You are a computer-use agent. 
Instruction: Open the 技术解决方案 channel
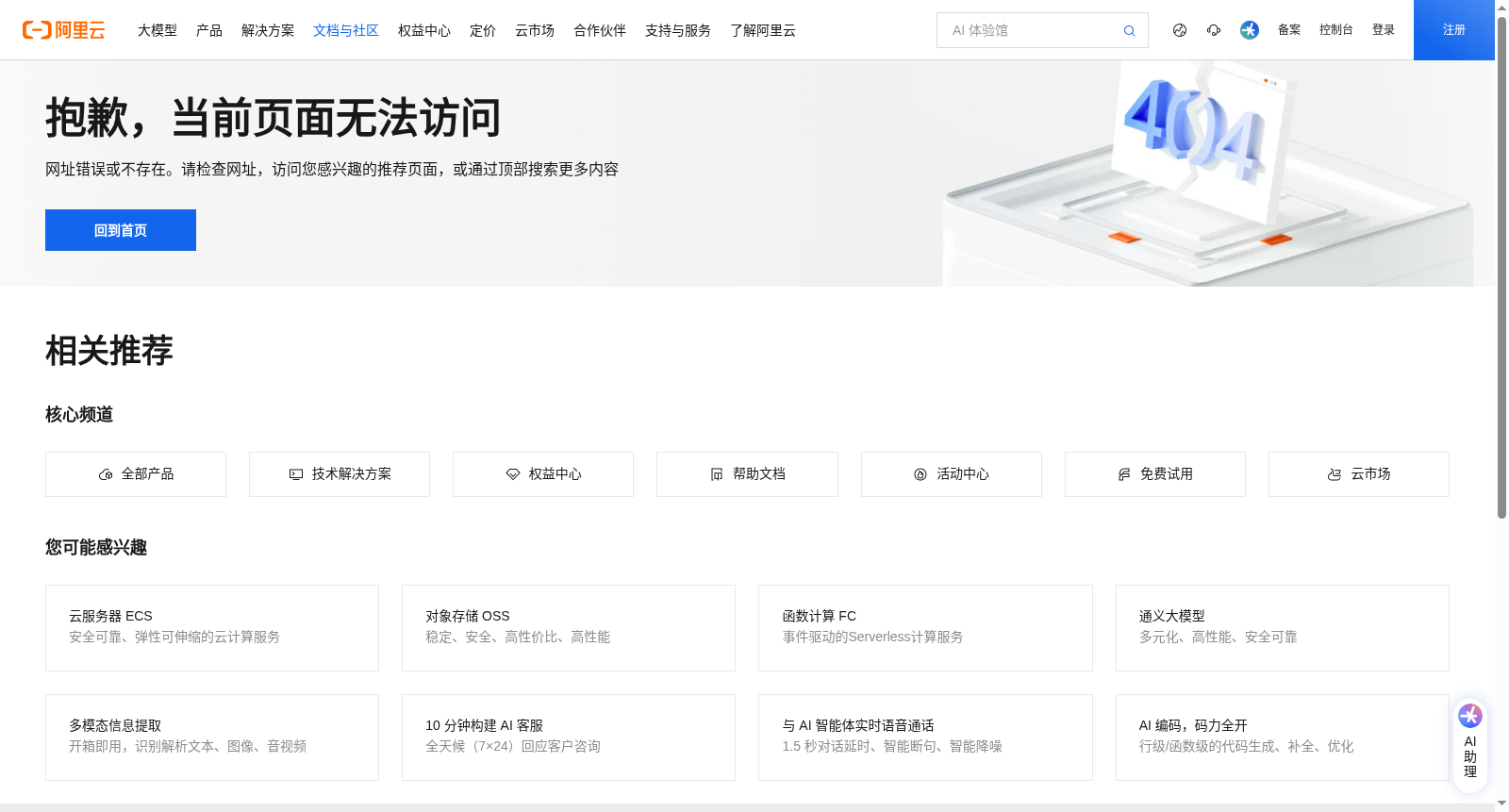click(340, 474)
